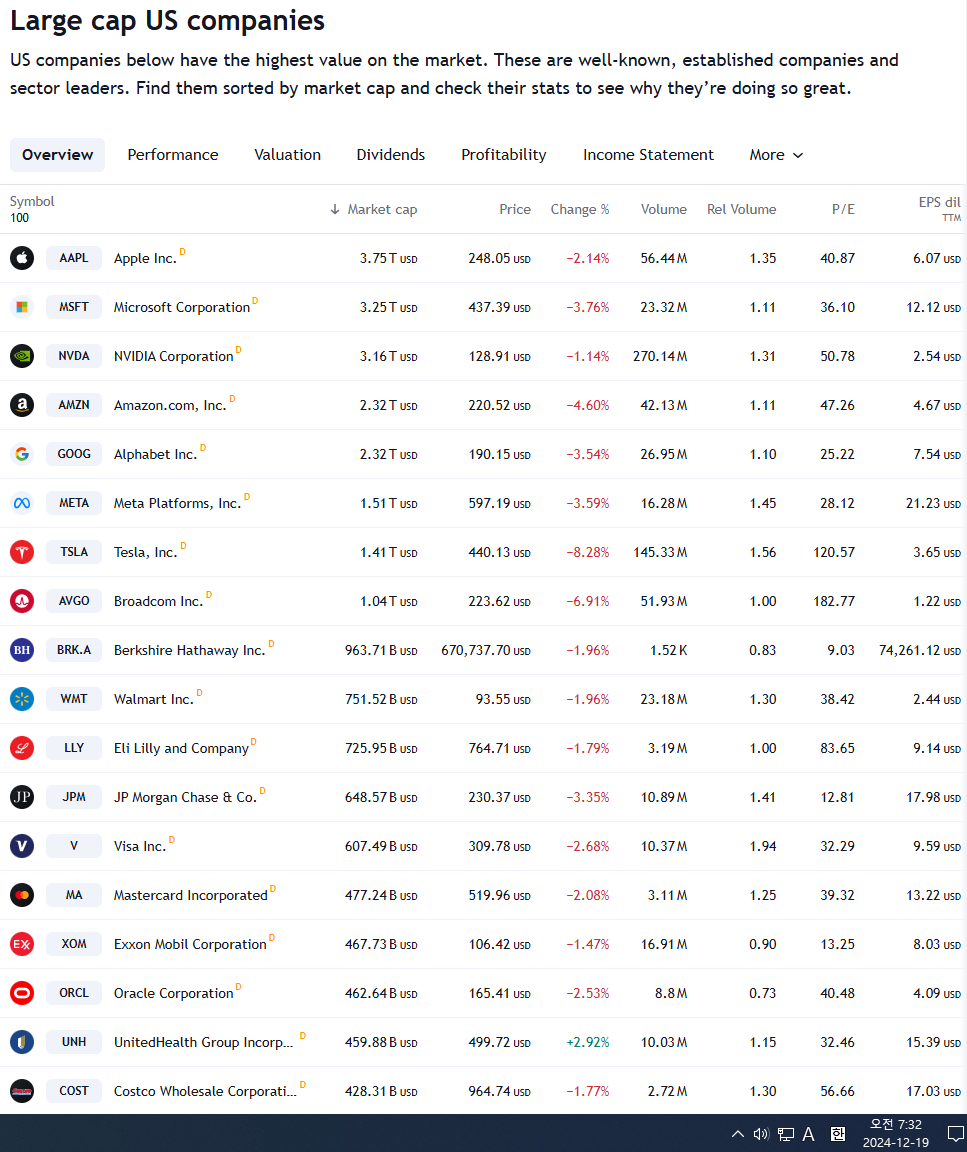Click Berkshire's 670,737.70 USD price
The height and width of the screenshot is (1152, 967).
(486, 650)
